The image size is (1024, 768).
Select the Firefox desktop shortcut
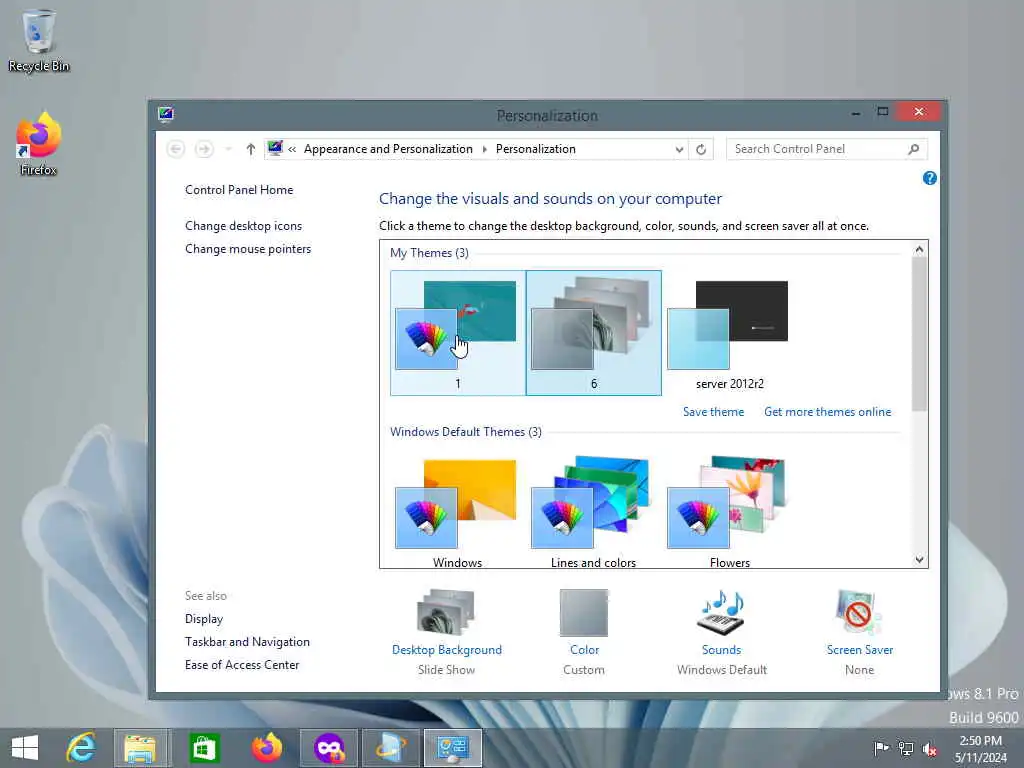(x=39, y=144)
